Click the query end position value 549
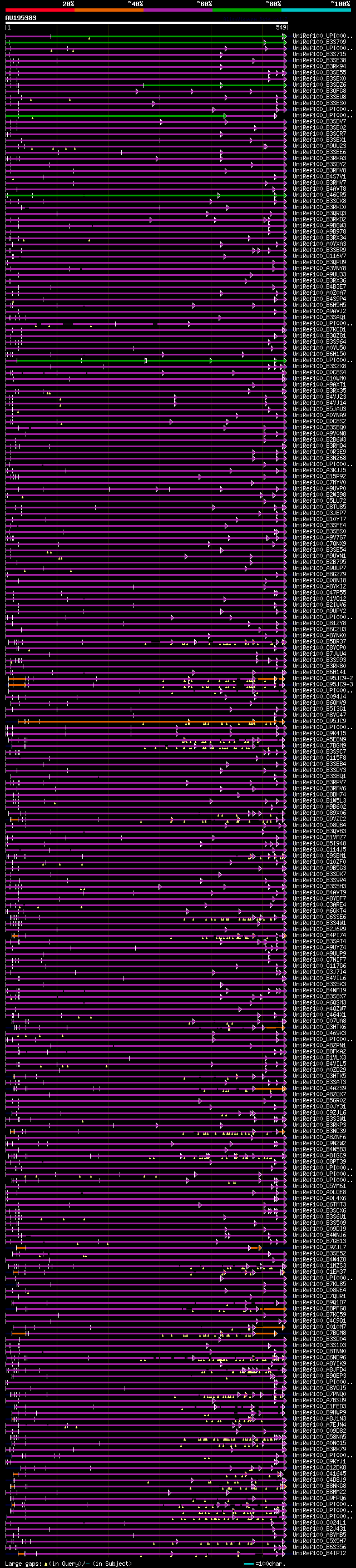 point(280,27)
